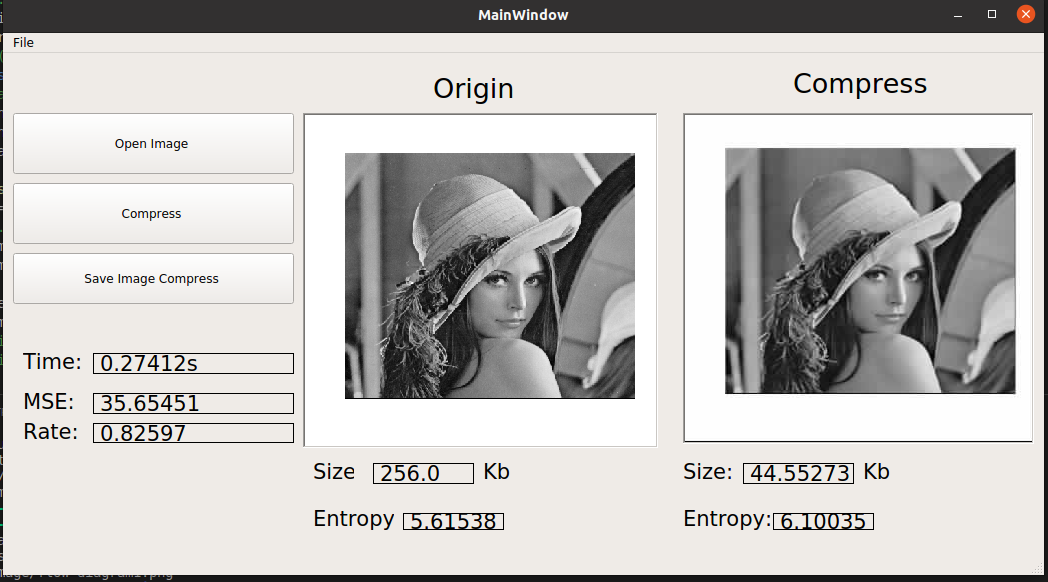
Task: Select the Time value field 0.27412s
Action: (x=193, y=363)
